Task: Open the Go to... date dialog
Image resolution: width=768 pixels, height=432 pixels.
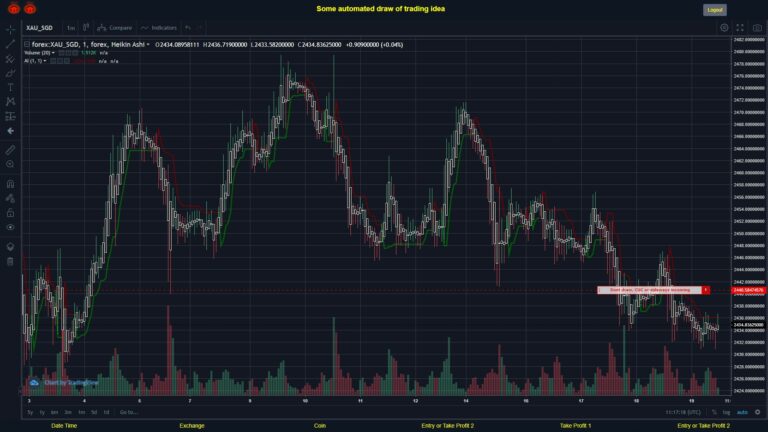Action: [128, 412]
